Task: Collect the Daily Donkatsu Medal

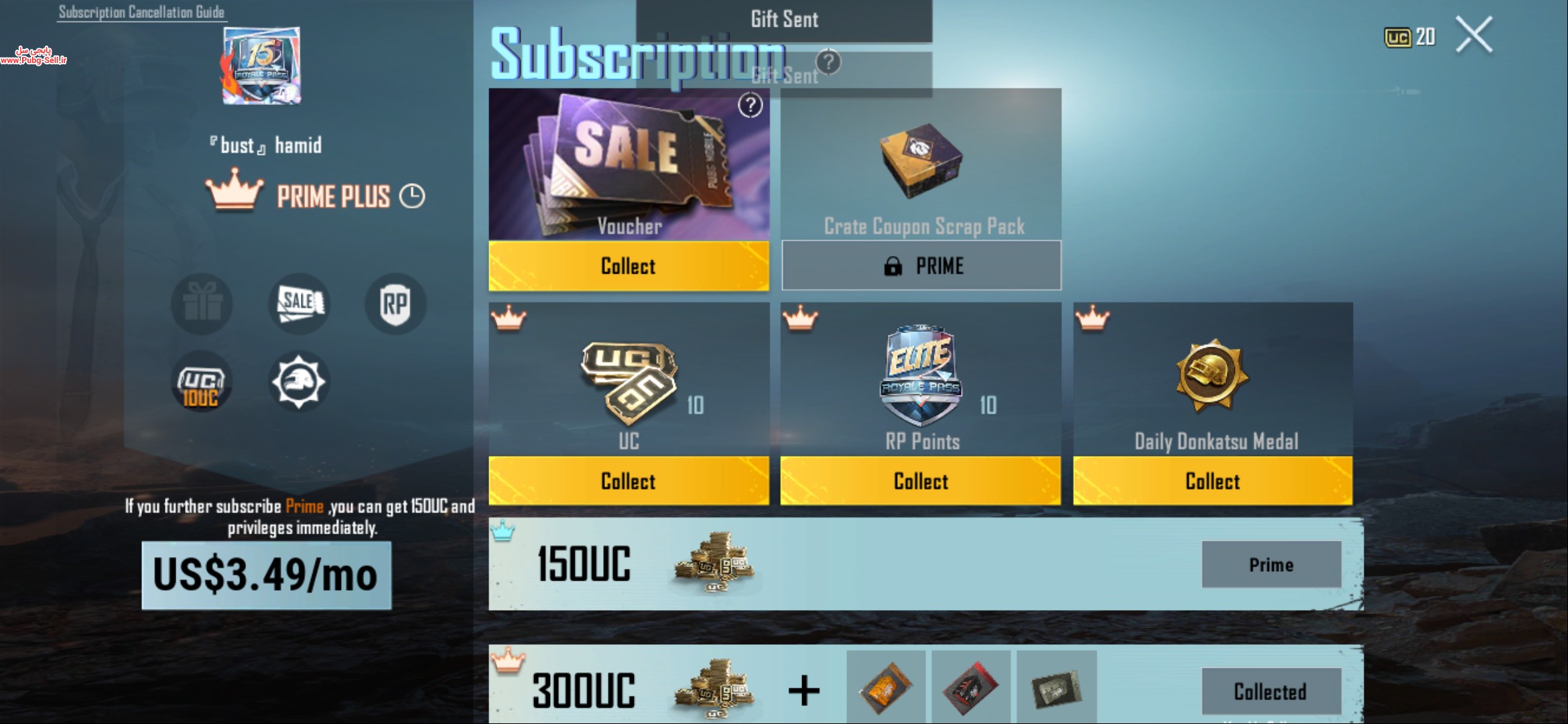Action: pyautogui.click(x=1213, y=481)
